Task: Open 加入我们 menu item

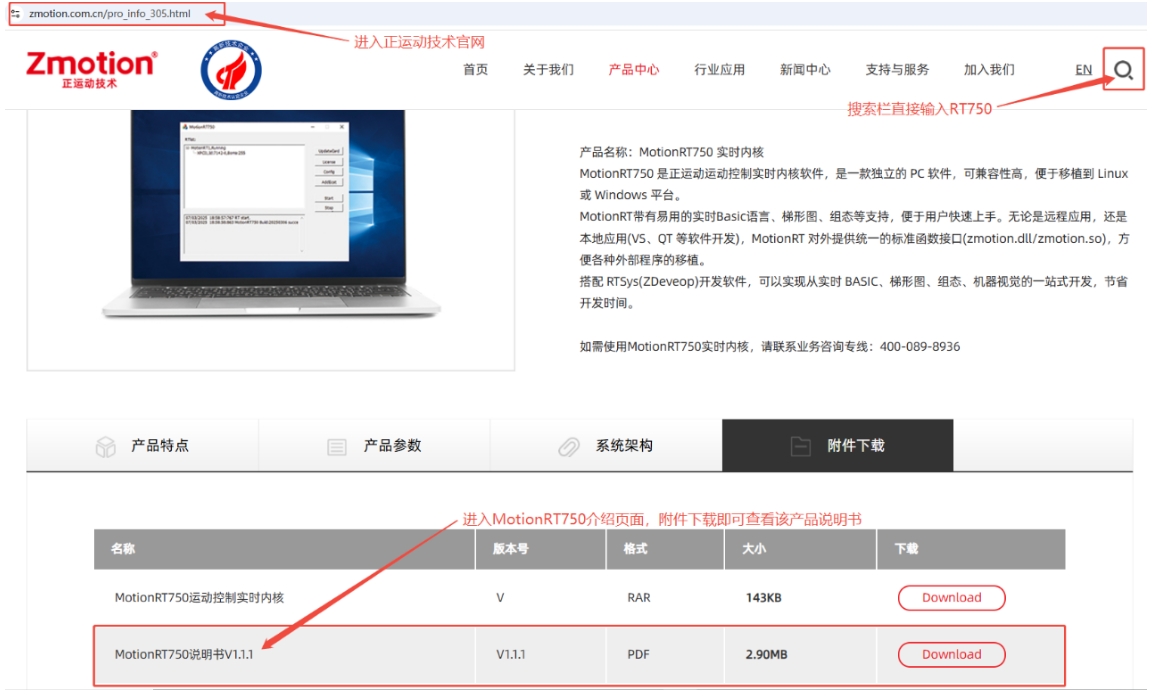Action: coord(989,69)
